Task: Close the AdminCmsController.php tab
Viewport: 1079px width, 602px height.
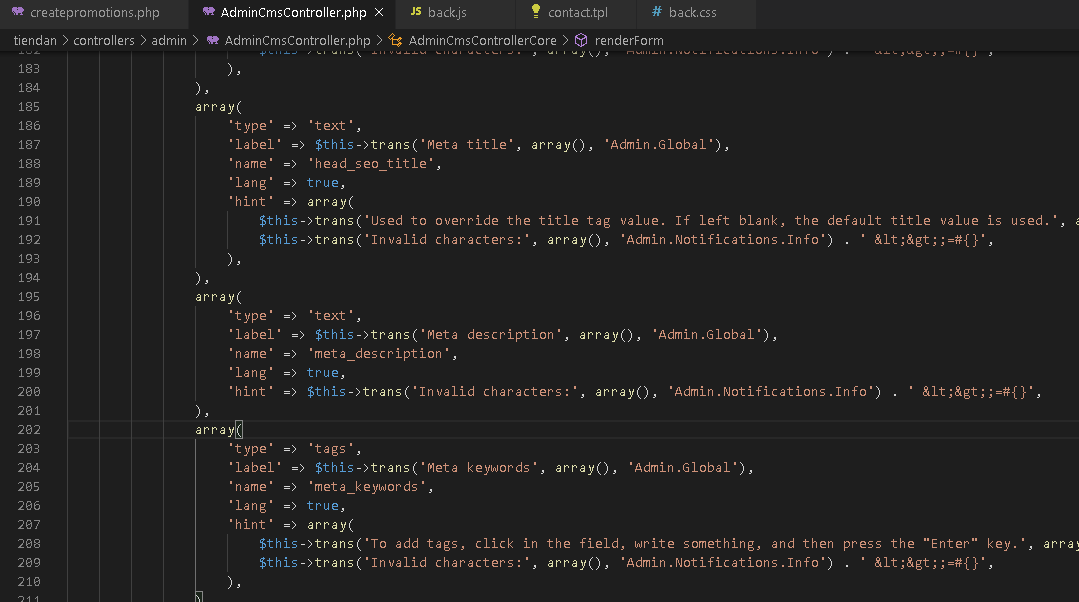Action: coord(378,13)
